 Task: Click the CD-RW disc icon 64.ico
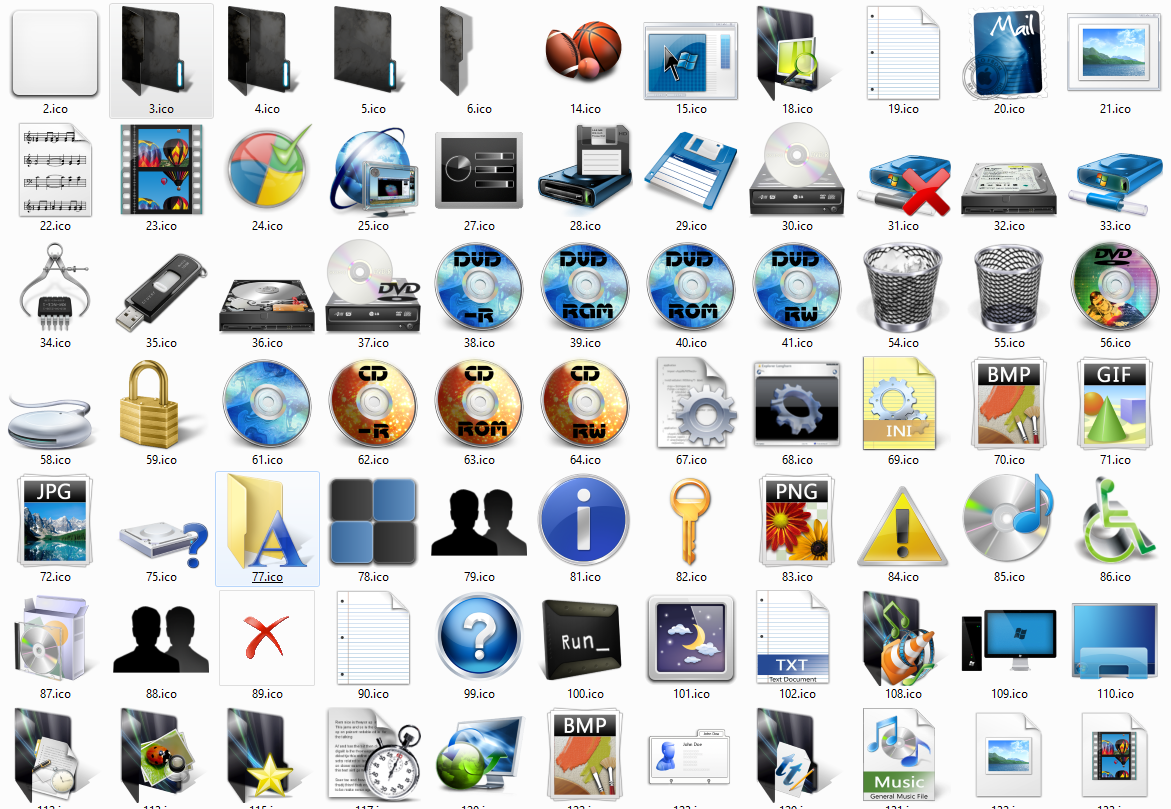(x=584, y=403)
